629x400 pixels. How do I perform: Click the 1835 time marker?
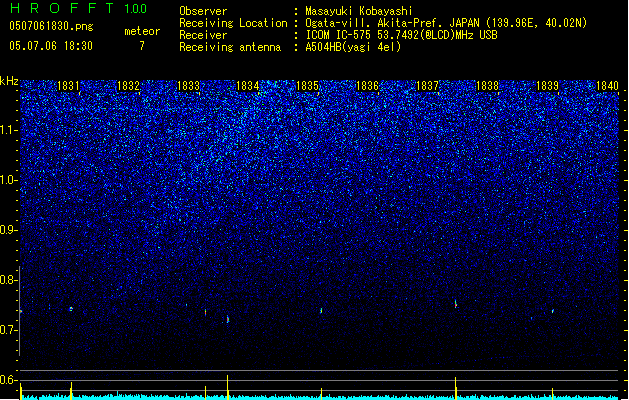coord(307,86)
